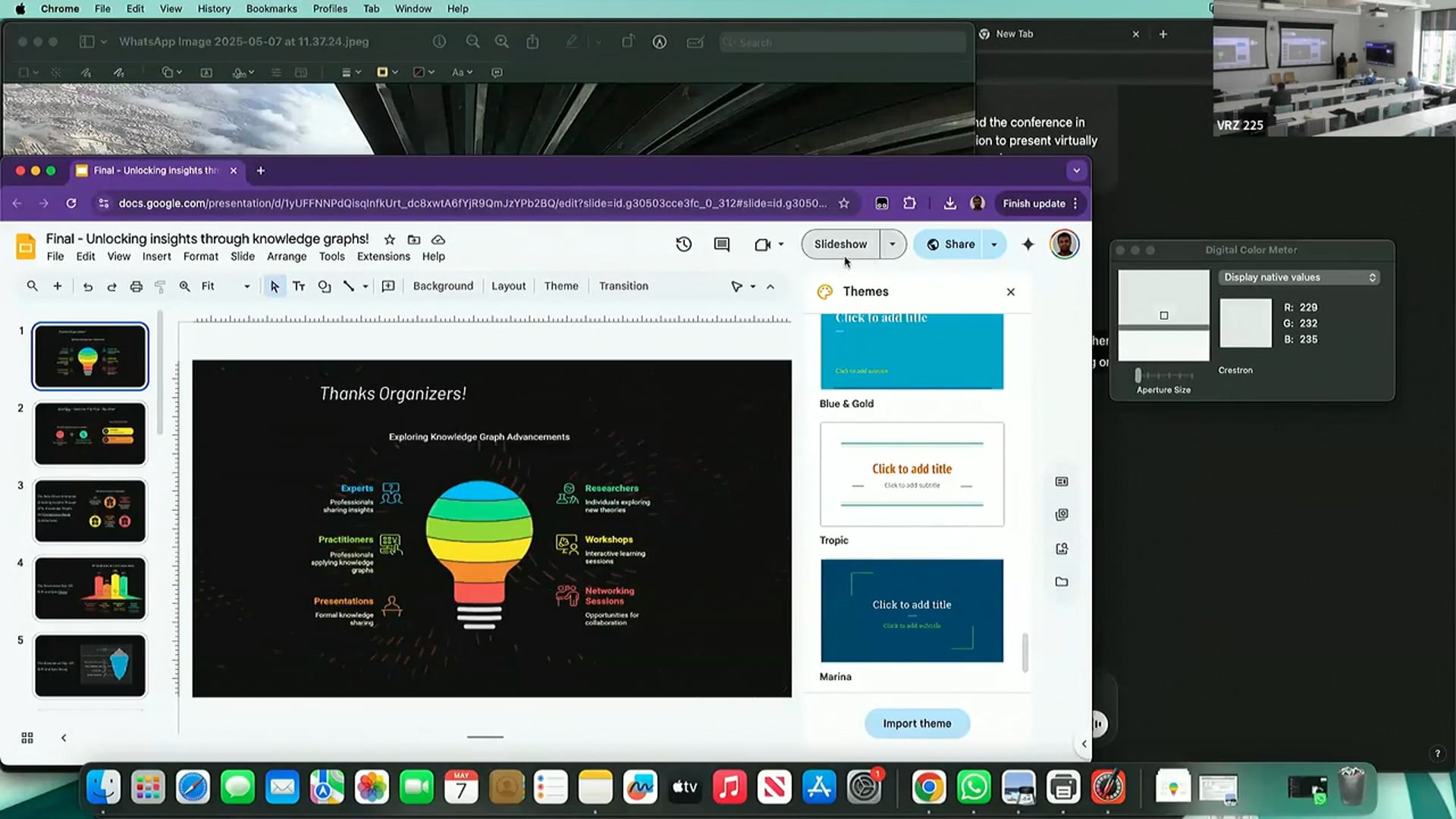Image resolution: width=1456 pixels, height=819 pixels.
Task: Open Display native values dropdown
Action: click(x=1299, y=278)
